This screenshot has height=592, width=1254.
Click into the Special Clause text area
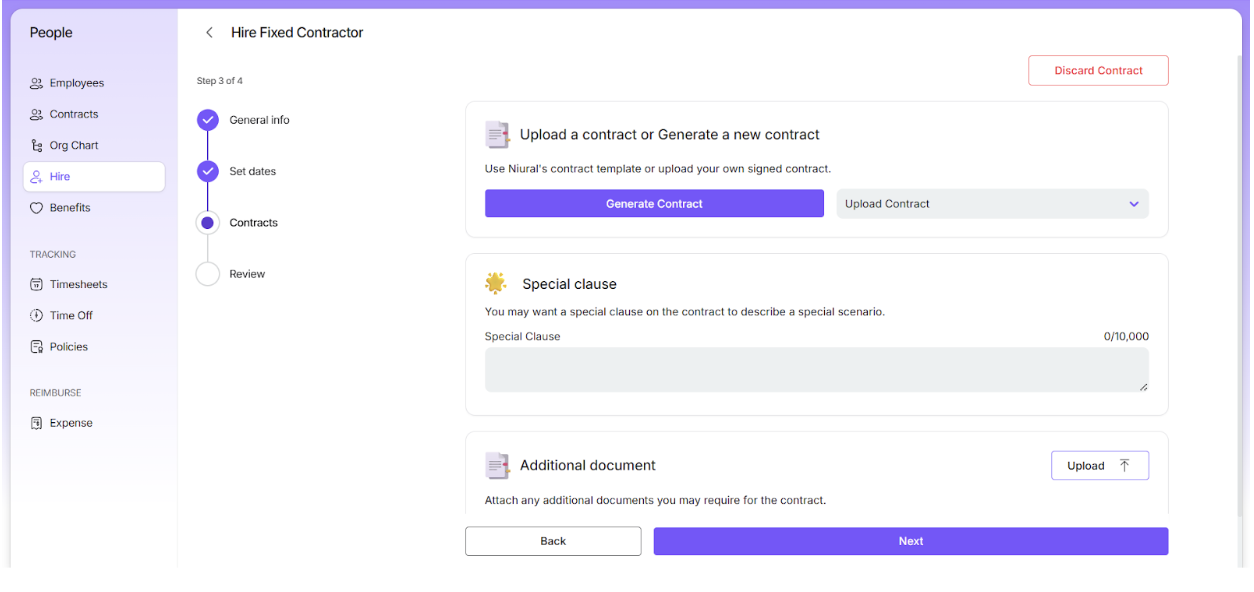(816, 370)
